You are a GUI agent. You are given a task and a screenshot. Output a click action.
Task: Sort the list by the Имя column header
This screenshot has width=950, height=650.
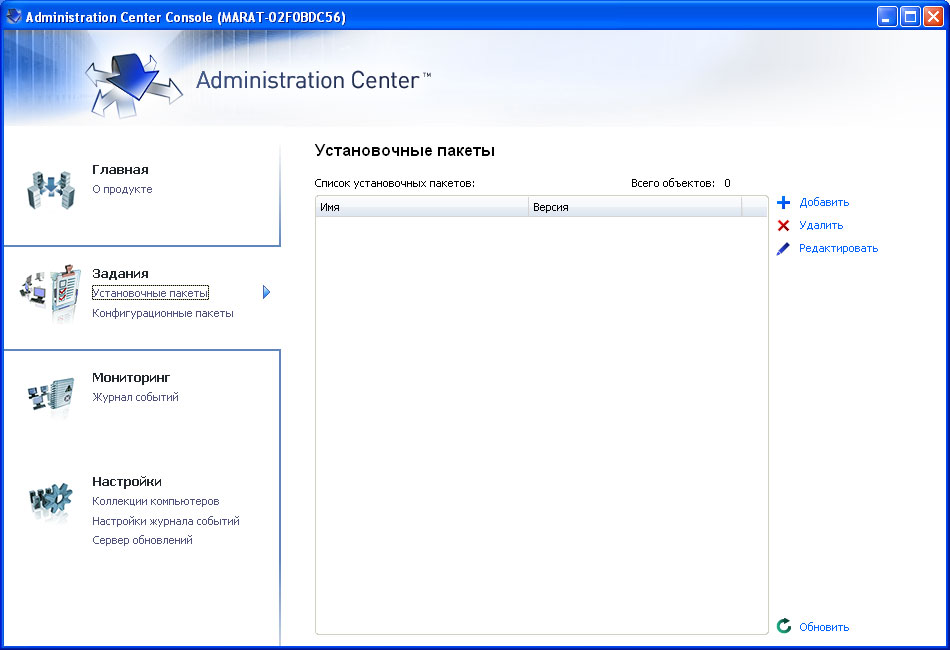click(x=422, y=207)
